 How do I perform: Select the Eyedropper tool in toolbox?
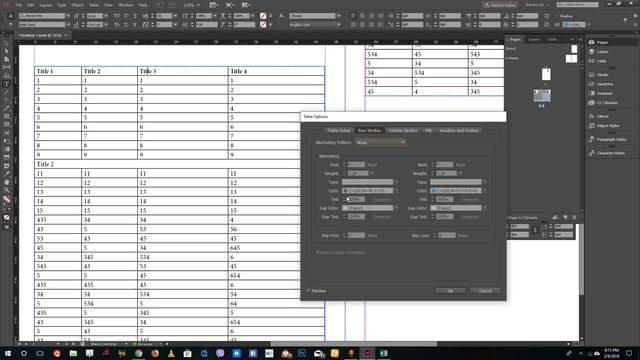point(7,174)
